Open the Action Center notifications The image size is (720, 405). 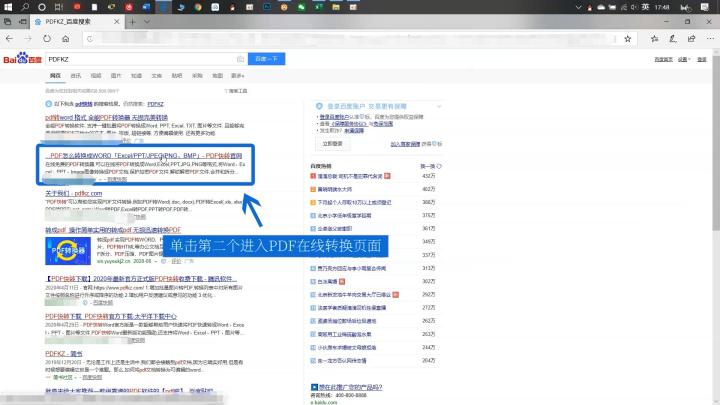[x=705, y=7]
